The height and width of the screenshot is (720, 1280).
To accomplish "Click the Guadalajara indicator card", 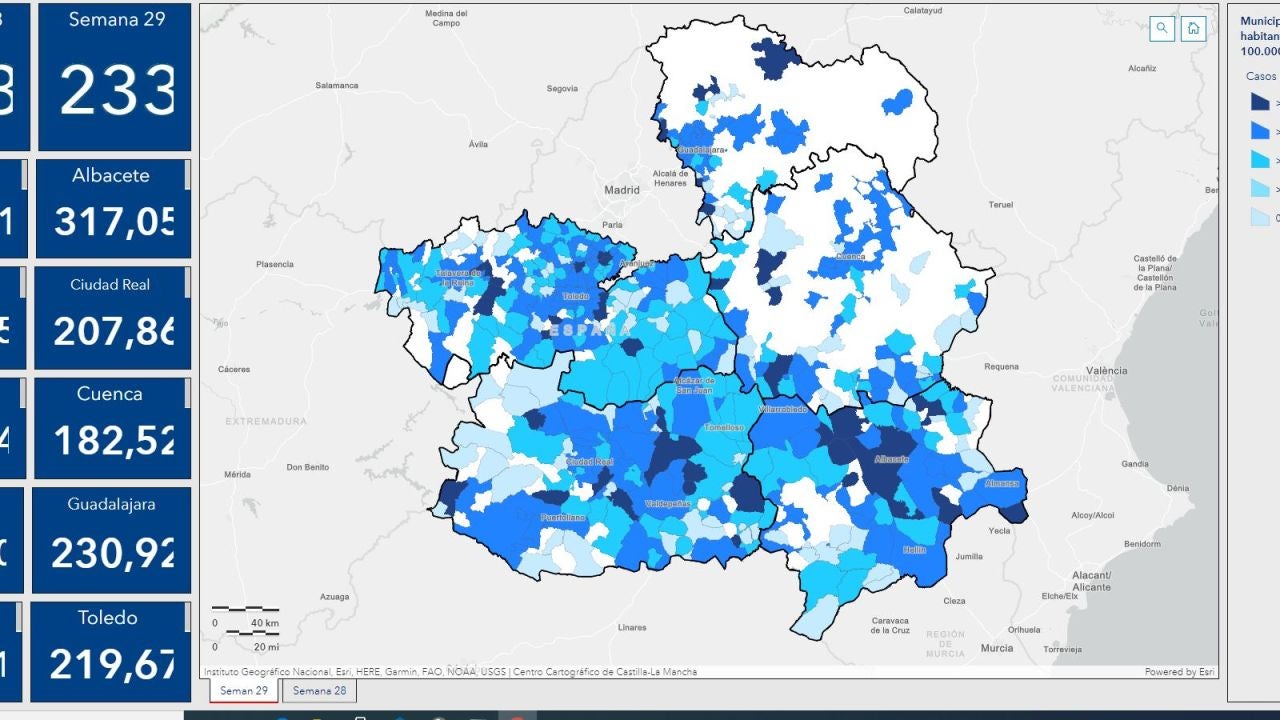I will (x=111, y=538).
